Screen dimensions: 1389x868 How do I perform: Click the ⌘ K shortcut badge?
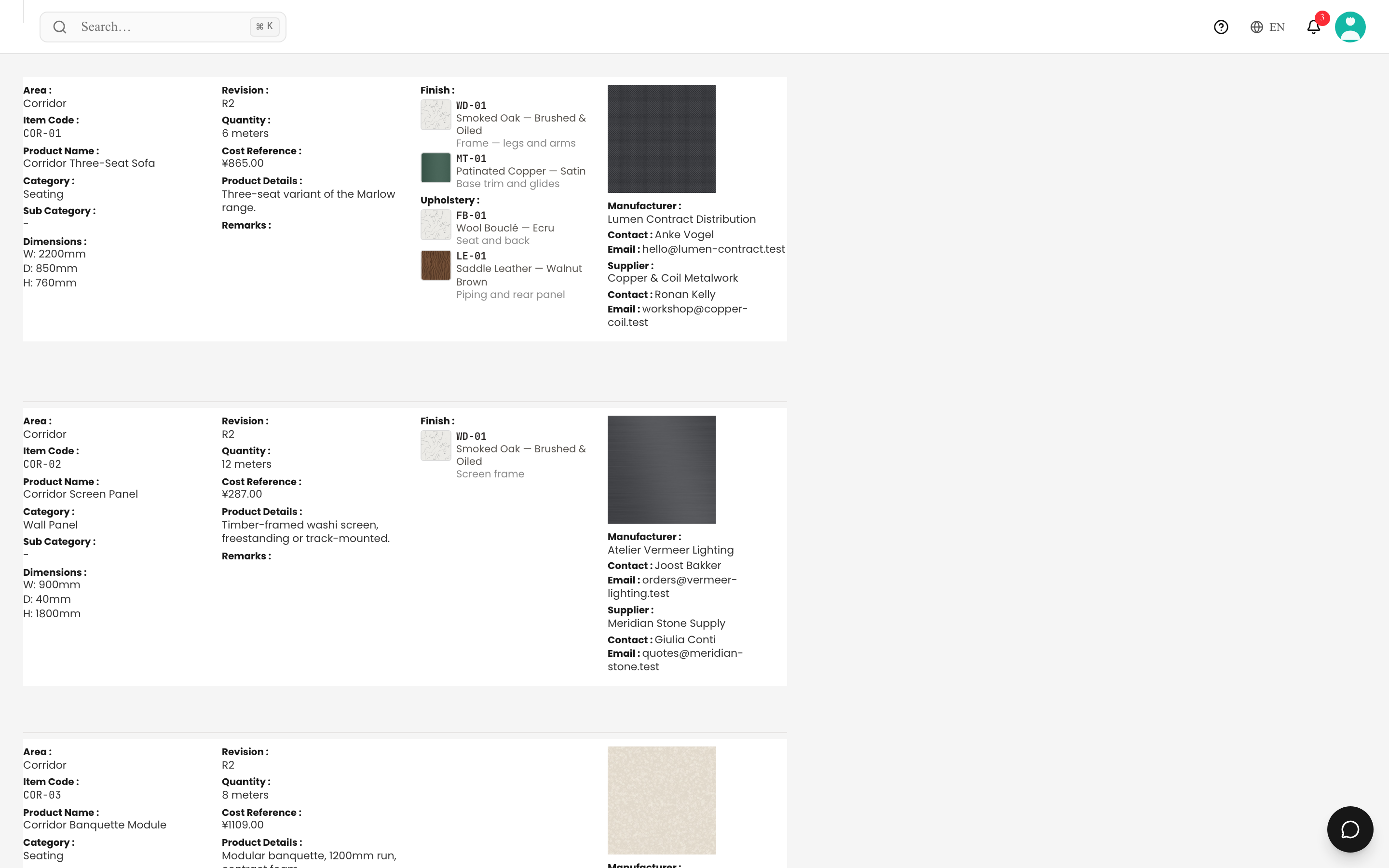265,27
